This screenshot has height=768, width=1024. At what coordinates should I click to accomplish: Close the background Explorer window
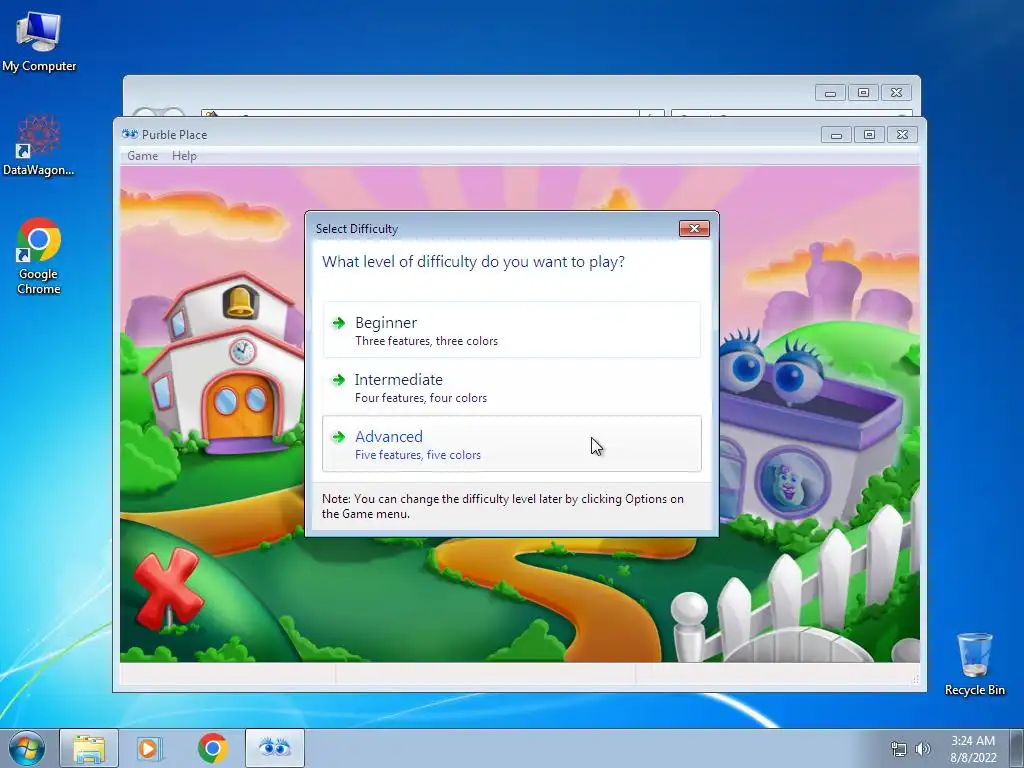(896, 93)
